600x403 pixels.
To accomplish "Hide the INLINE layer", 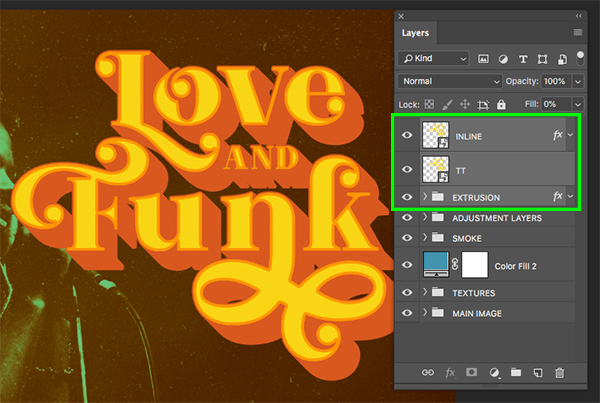I will tap(407, 134).
